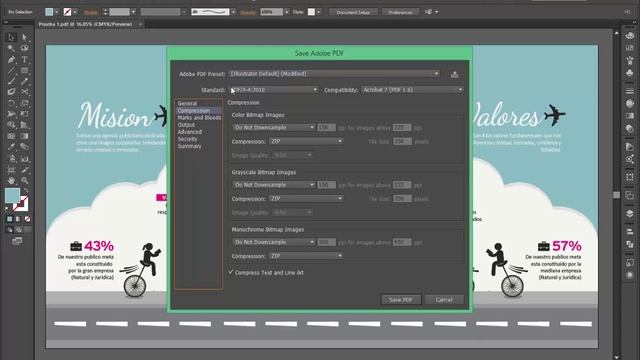Image resolution: width=640 pixels, height=360 pixels.
Task: Select the Scale tool
Action: click(25, 103)
